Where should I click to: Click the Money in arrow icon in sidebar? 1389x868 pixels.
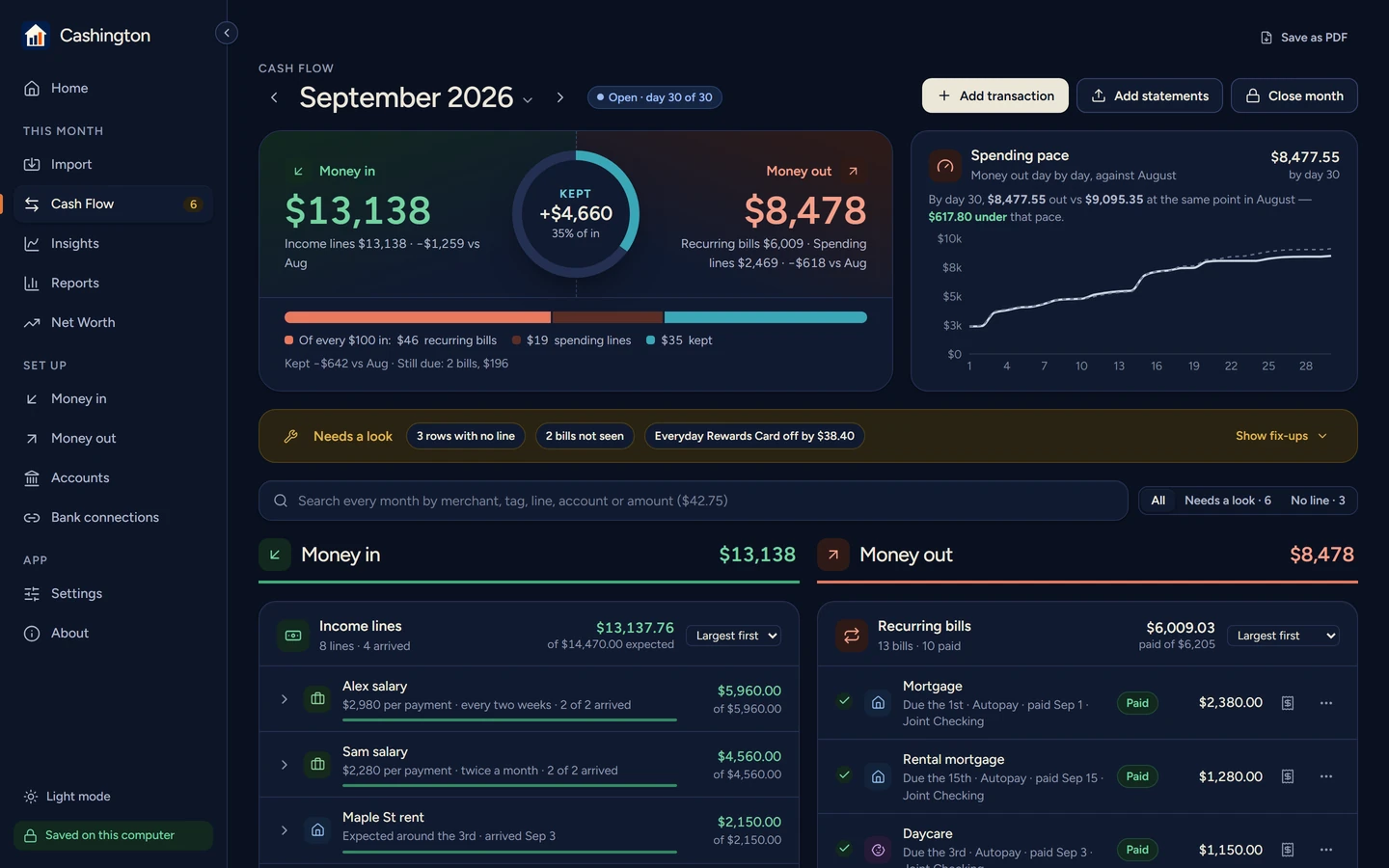(x=32, y=399)
